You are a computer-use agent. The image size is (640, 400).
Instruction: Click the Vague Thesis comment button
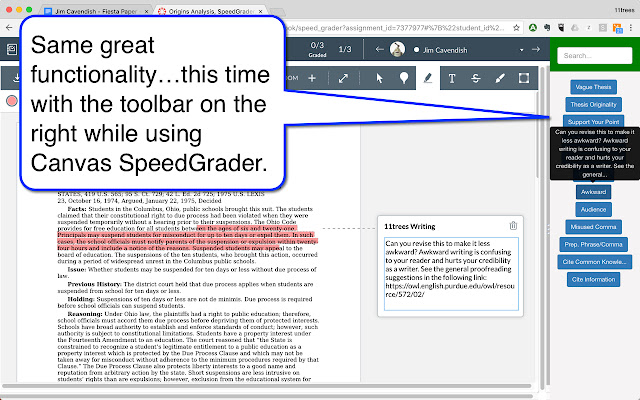point(593,87)
